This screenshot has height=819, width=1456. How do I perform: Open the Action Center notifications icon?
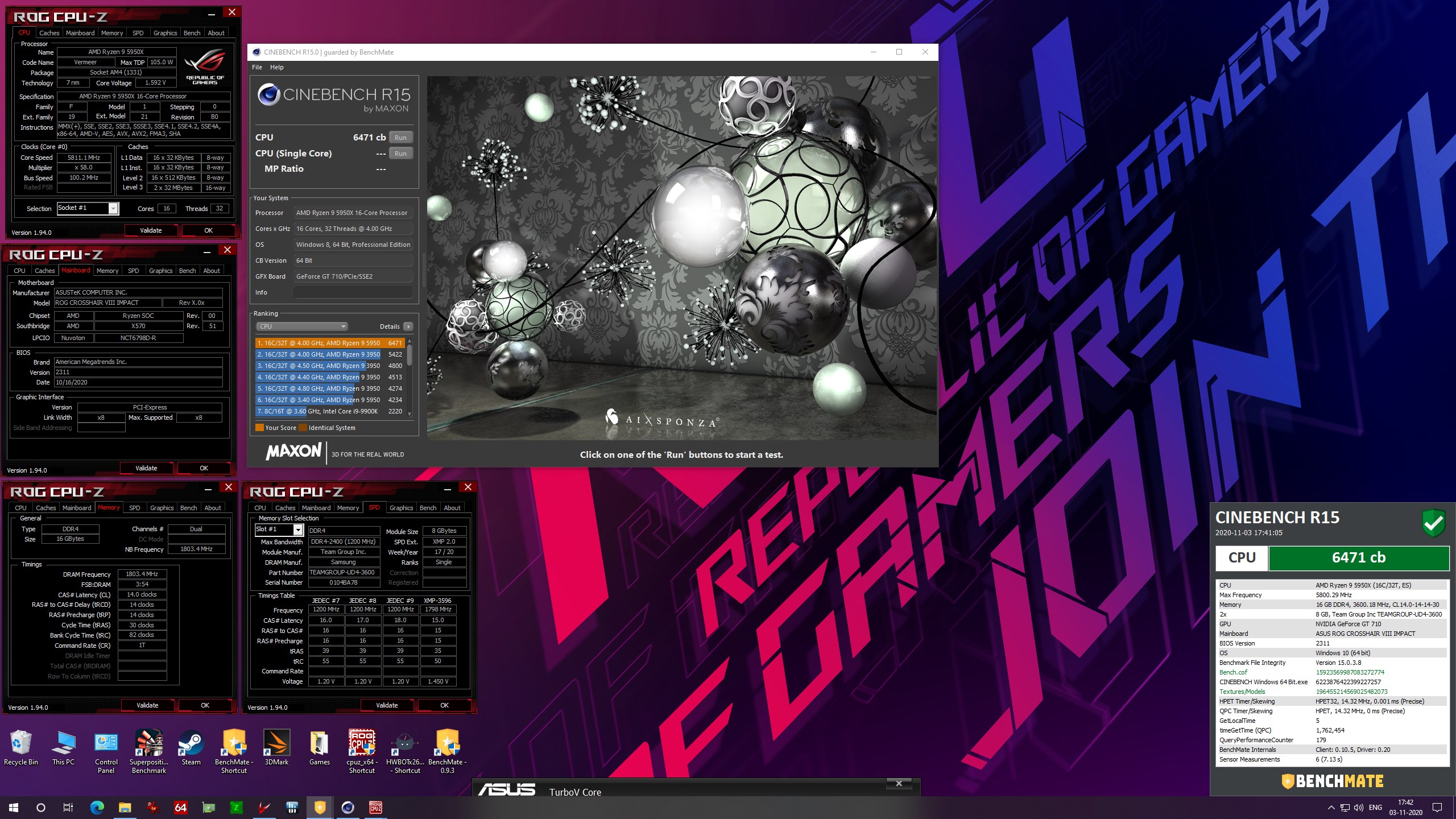(x=1437, y=808)
